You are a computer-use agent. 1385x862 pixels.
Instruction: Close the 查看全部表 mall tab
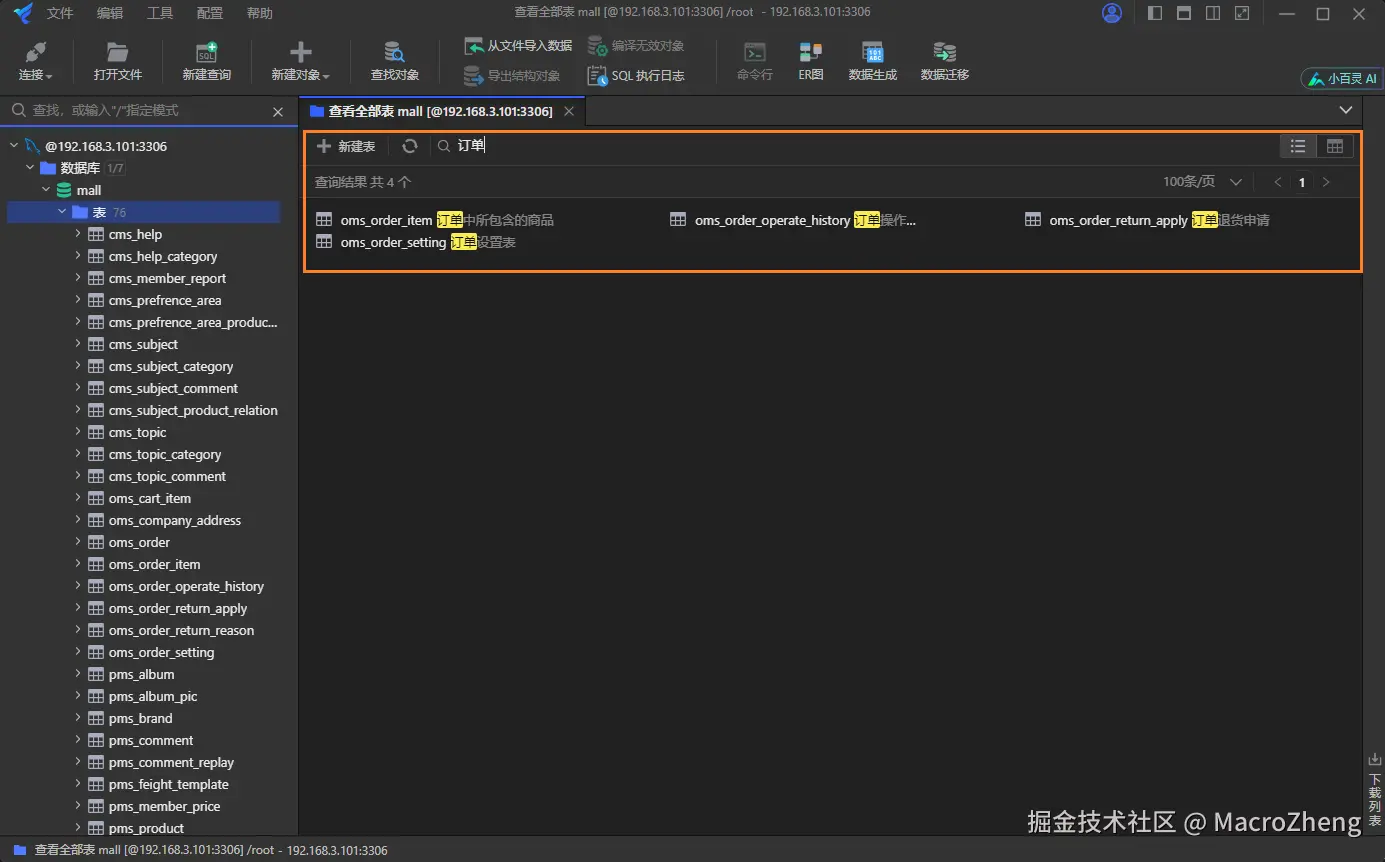tap(569, 111)
